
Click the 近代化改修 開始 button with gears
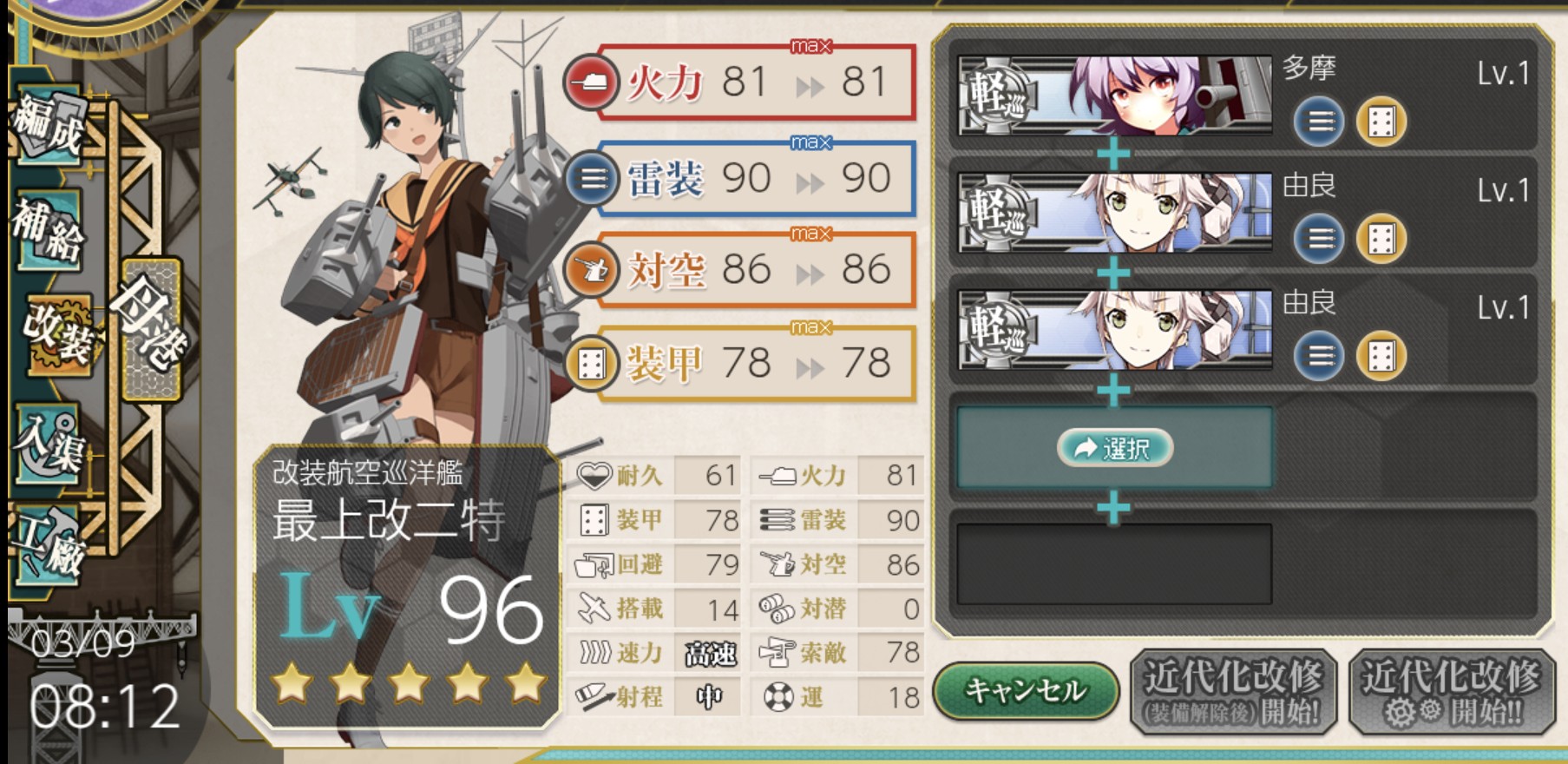click(x=1450, y=692)
